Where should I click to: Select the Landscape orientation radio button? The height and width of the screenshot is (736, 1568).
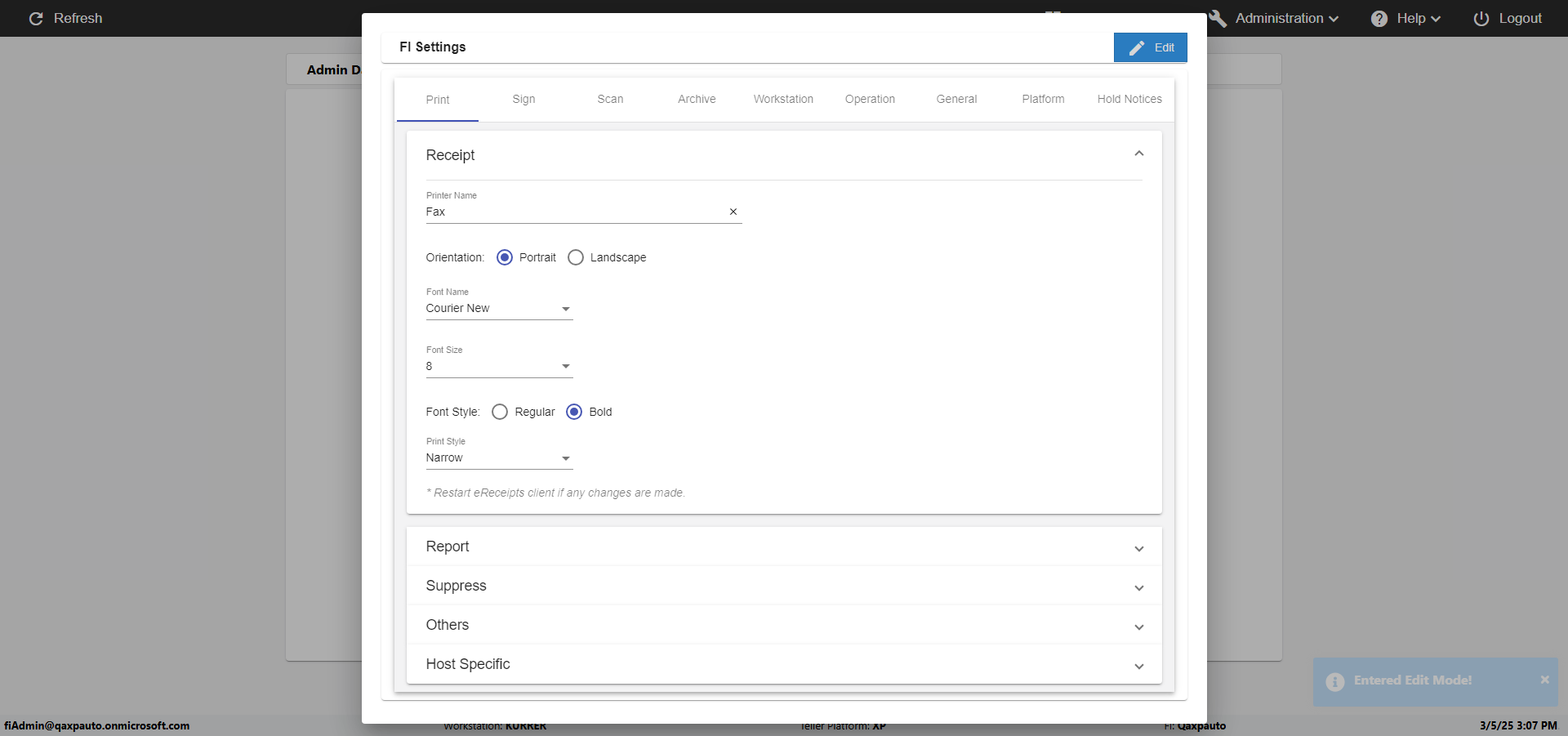tap(576, 257)
